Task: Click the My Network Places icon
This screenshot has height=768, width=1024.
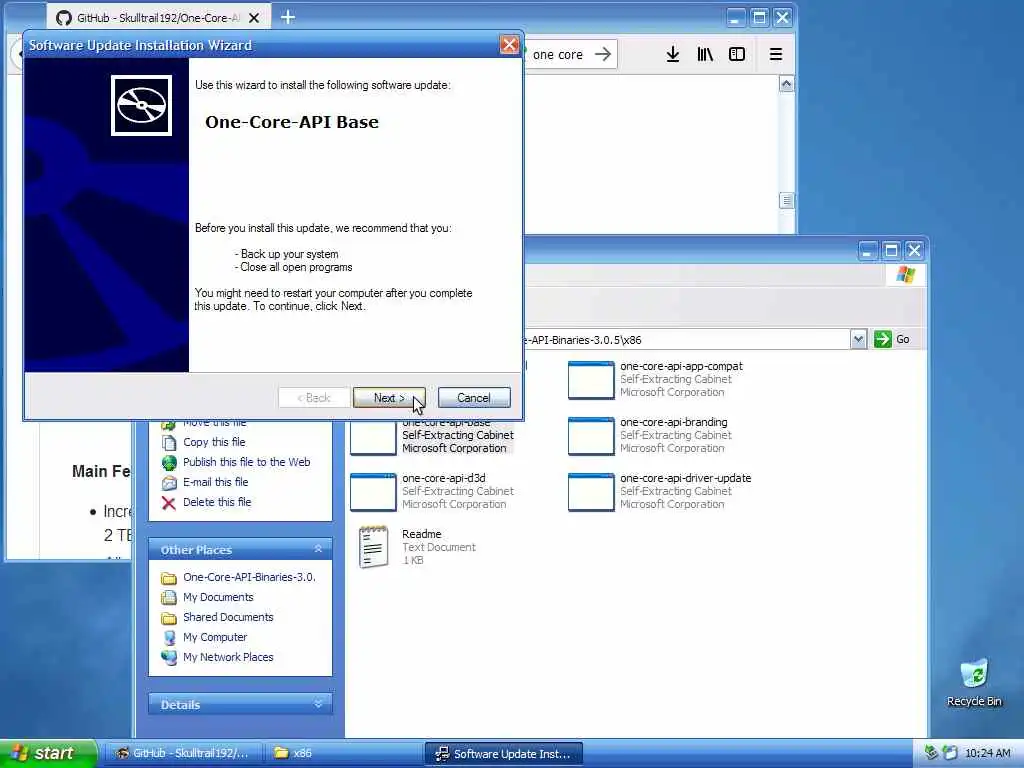Action: [168, 658]
